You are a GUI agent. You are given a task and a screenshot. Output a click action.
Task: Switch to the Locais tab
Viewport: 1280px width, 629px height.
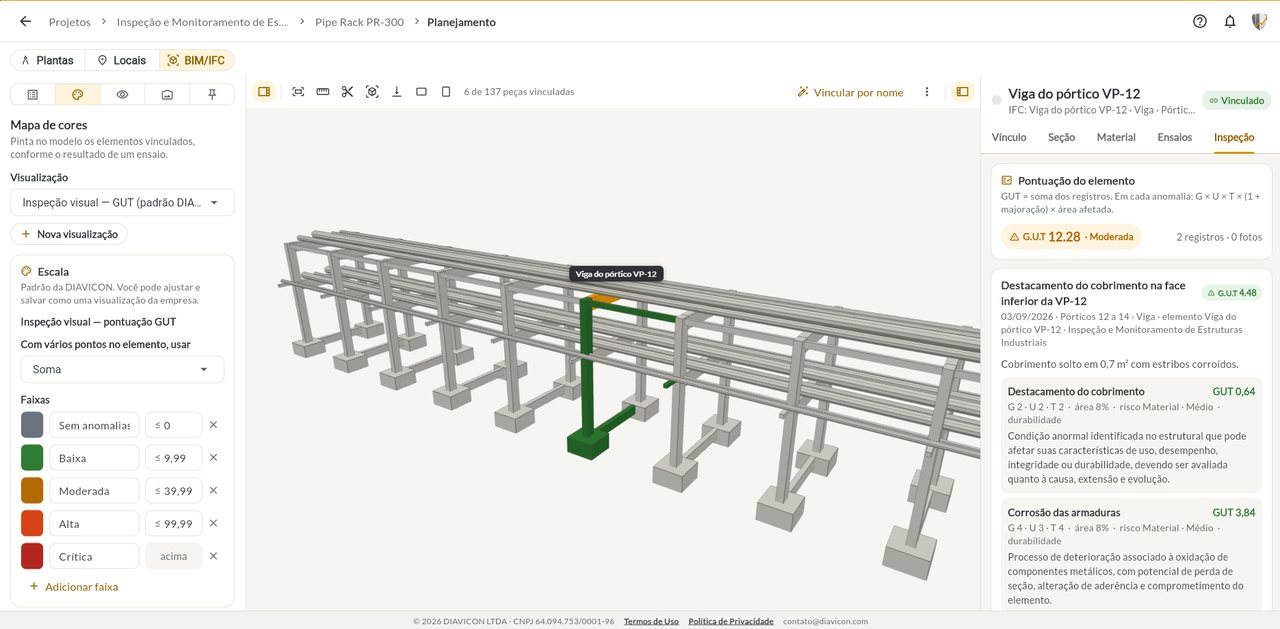[x=122, y=60]
